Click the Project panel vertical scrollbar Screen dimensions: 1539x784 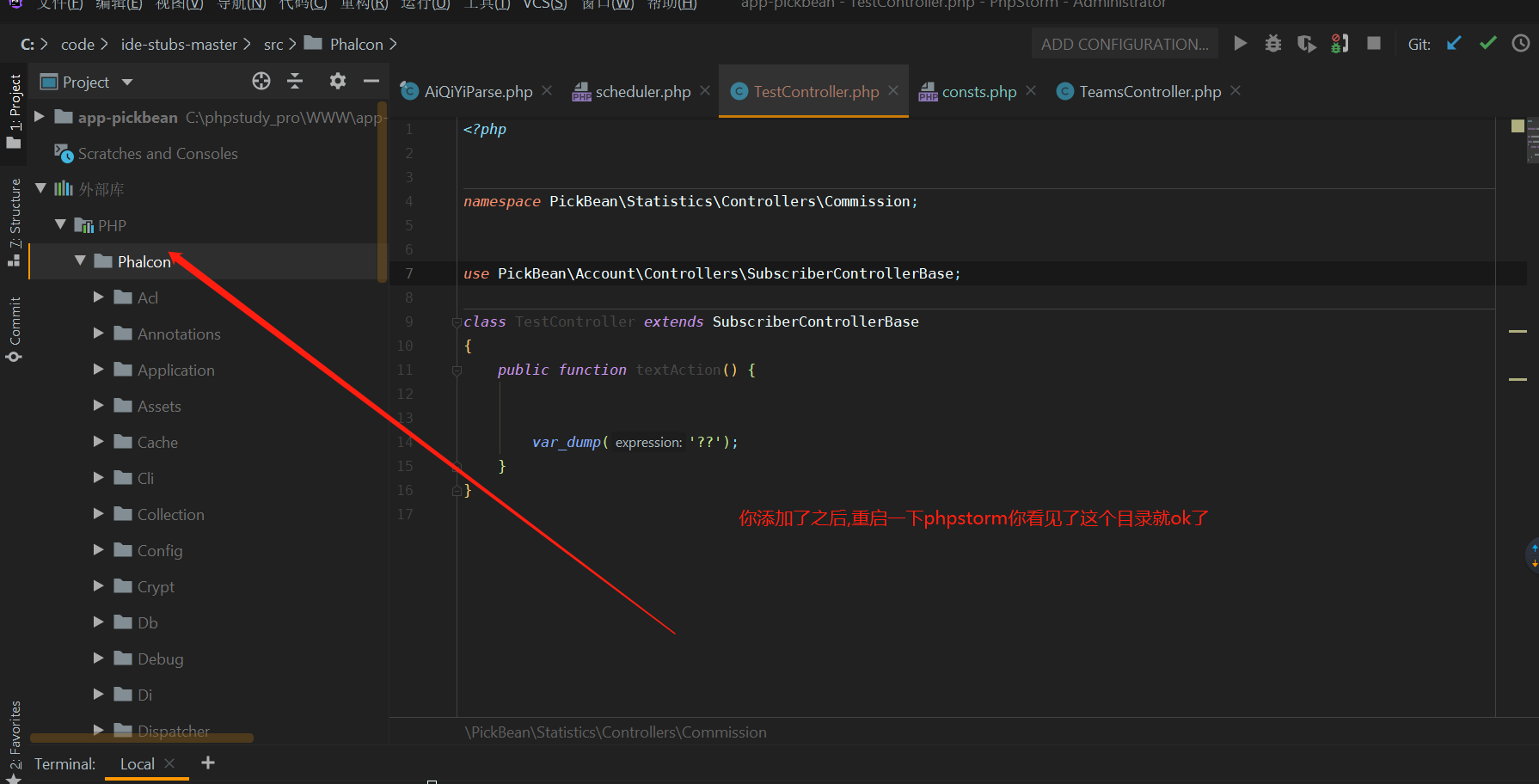pyautogui.click(x=382, y=191)
